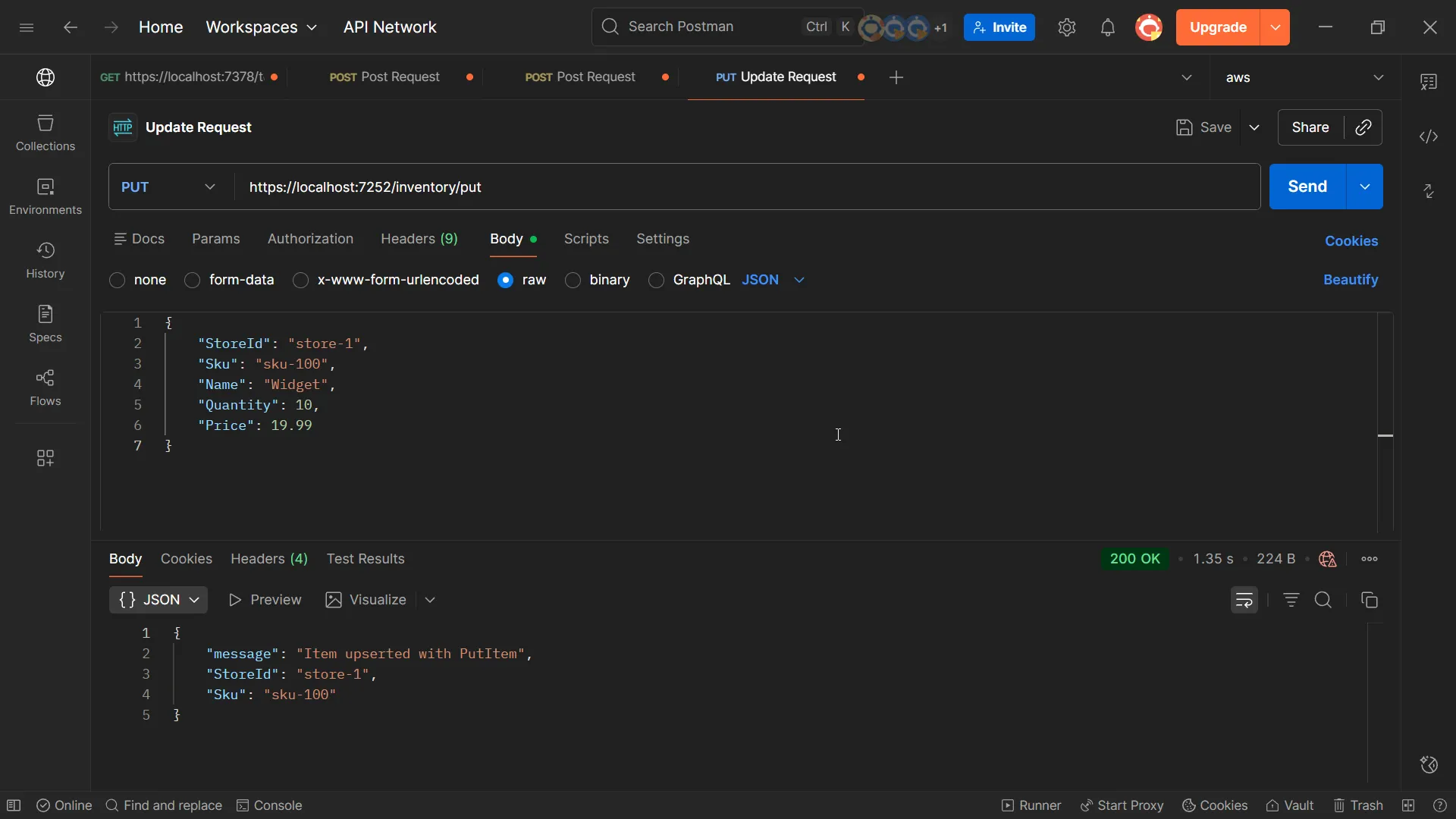Open notifications bell icon
The height and width of the screenshot is (819, 1456).
point(1107,28)
